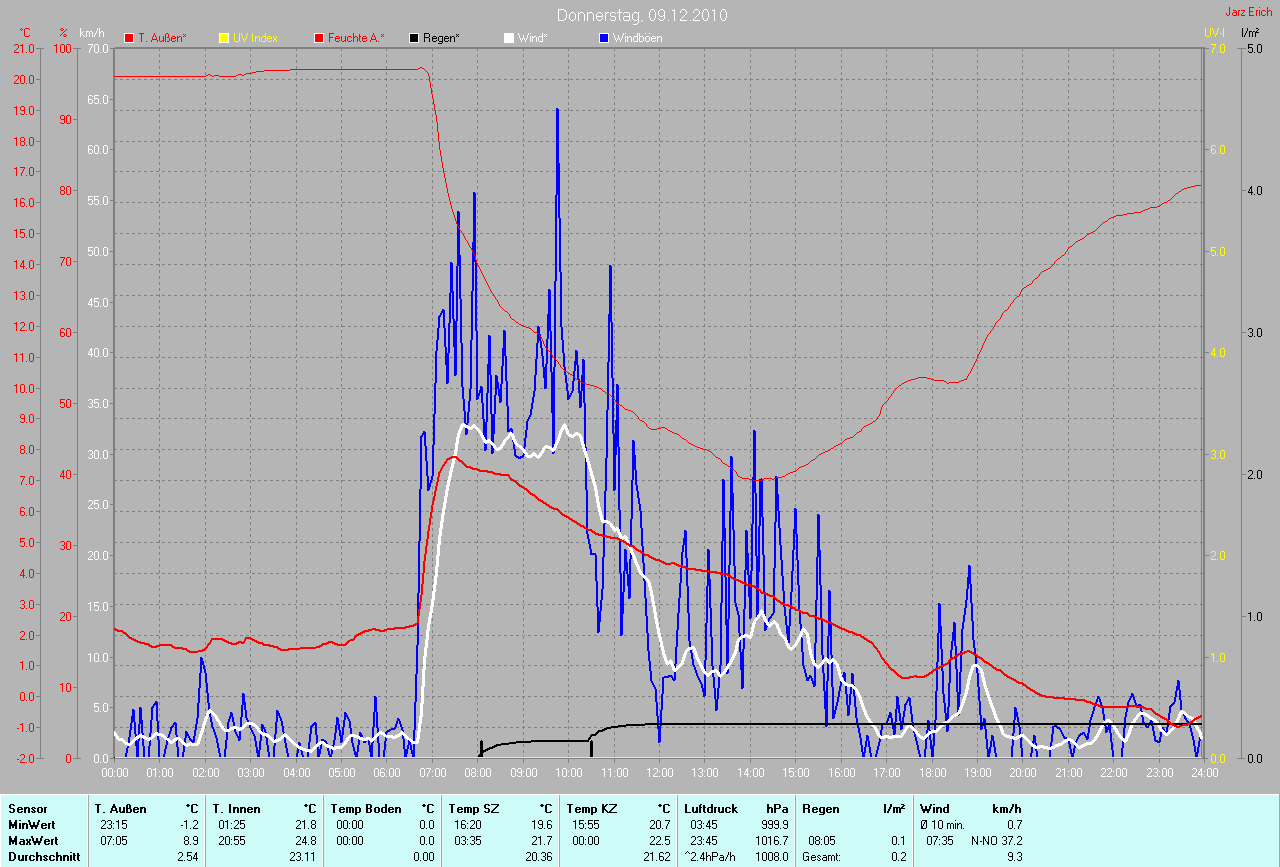
Task: Click the 'T. Außen' table column header
Action: (x=120, y=809)
